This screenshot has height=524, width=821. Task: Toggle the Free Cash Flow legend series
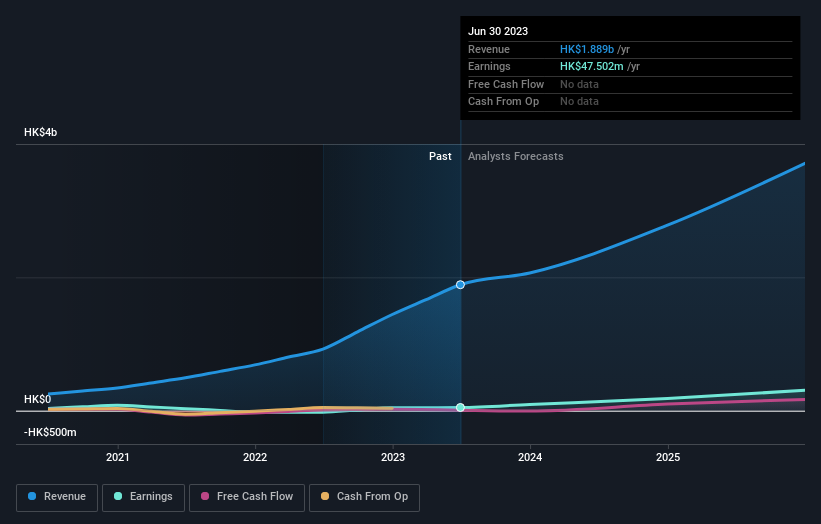(x=247, y=497)
